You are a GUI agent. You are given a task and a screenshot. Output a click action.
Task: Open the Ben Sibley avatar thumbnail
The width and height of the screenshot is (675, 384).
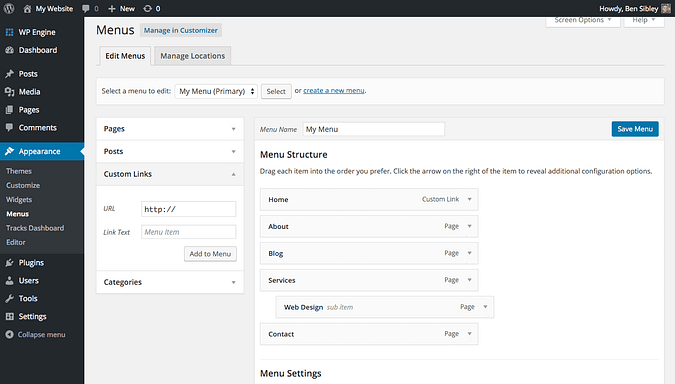click(666, 9)
